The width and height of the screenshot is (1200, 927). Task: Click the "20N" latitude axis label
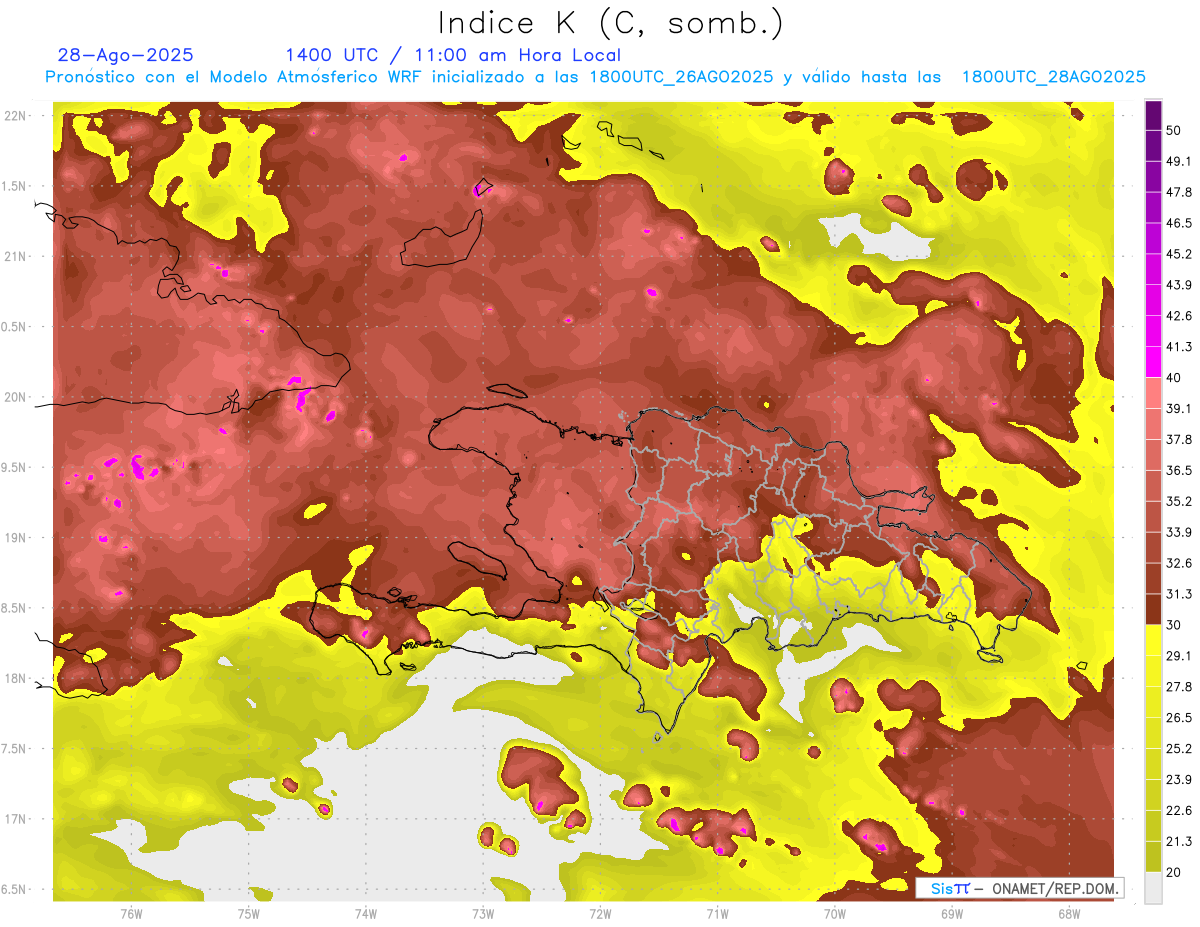point(16,398)
